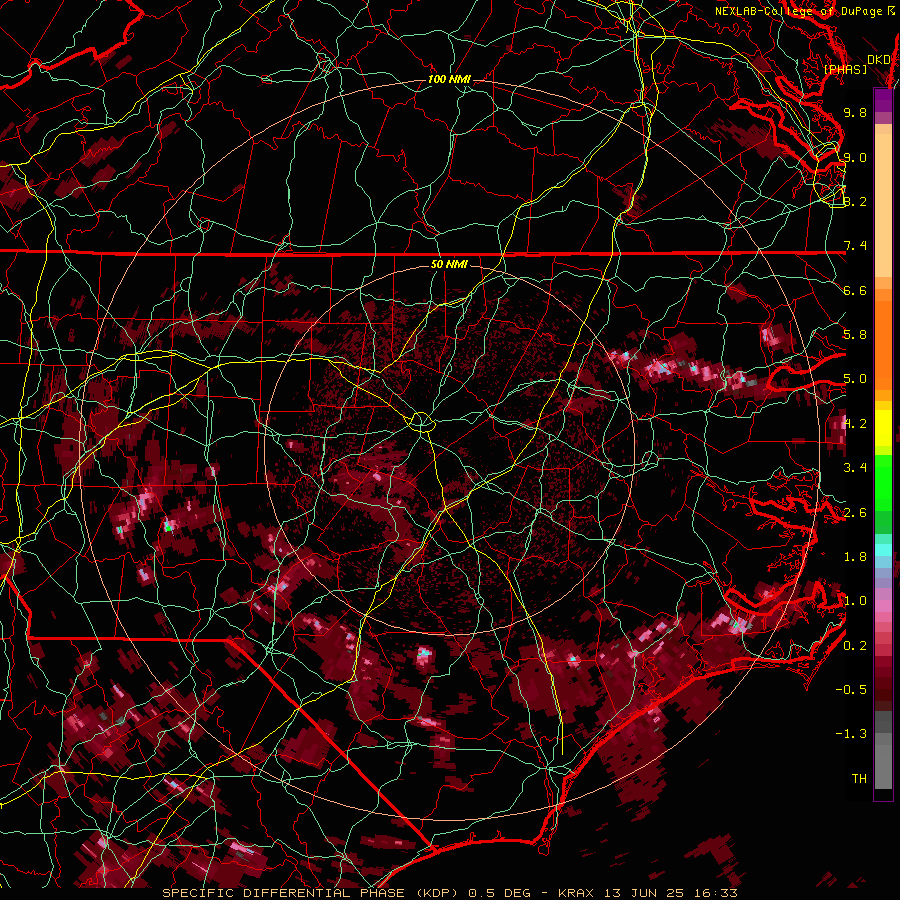
Task: Click the 0.2 value on the color scale
Action: 855,646
